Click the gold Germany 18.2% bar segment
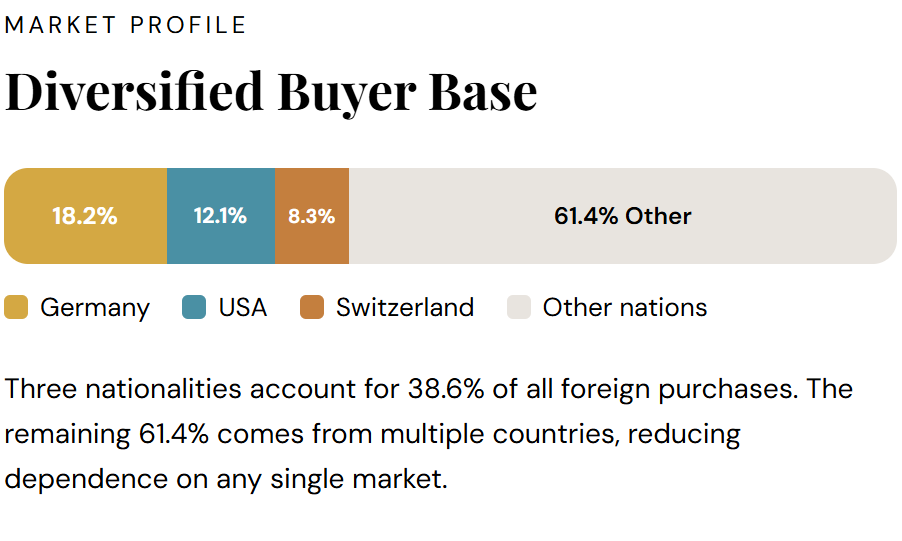The height and width of the screenshot is (541, 902). (x=85, y=216)
